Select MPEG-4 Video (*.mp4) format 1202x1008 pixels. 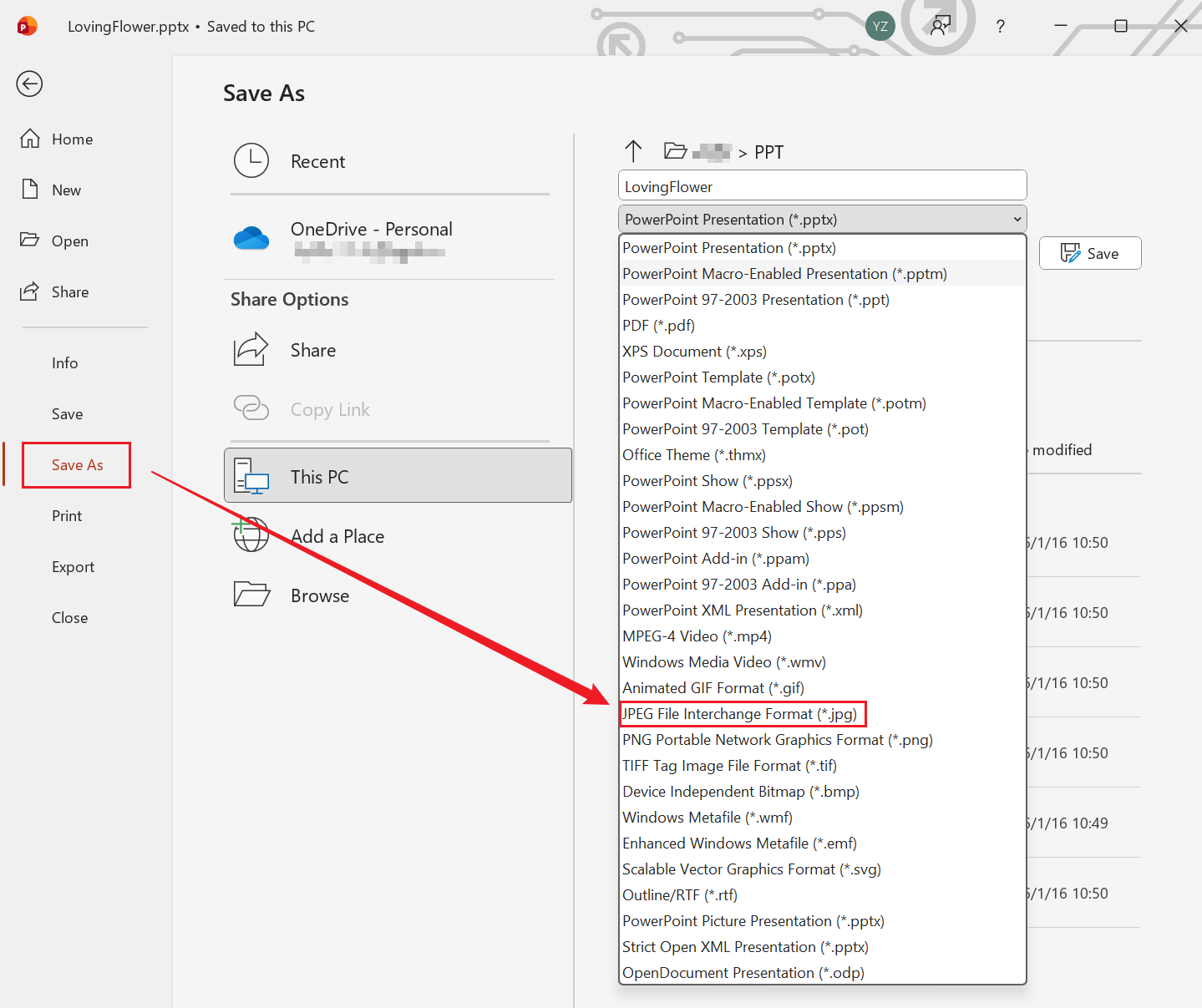pyautogui.click(x=697, y=636)
